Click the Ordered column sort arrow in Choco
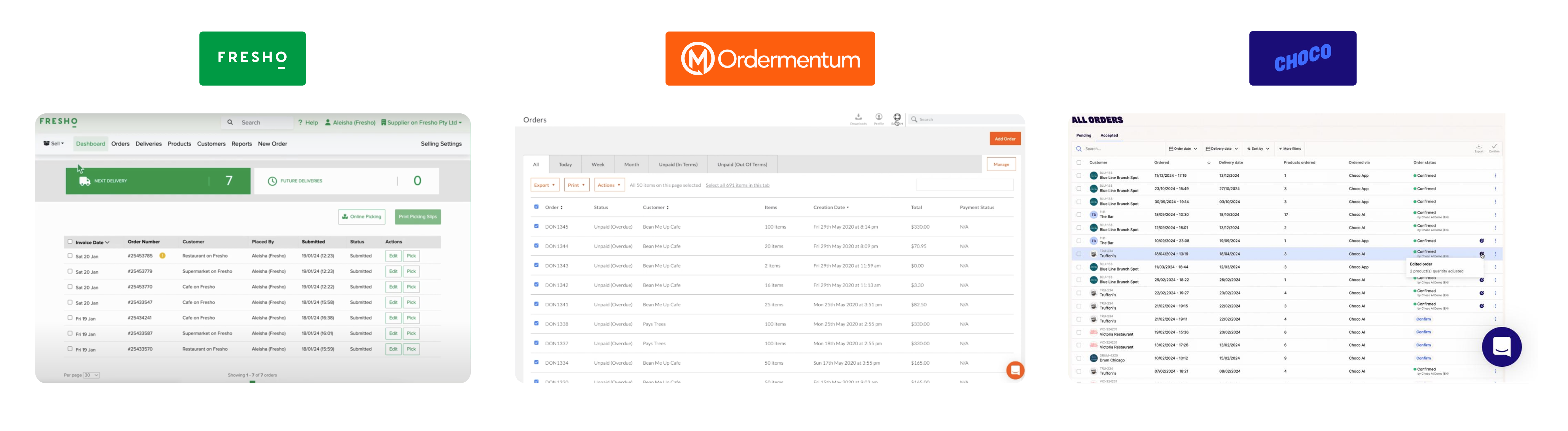 tap(1208, 162)
